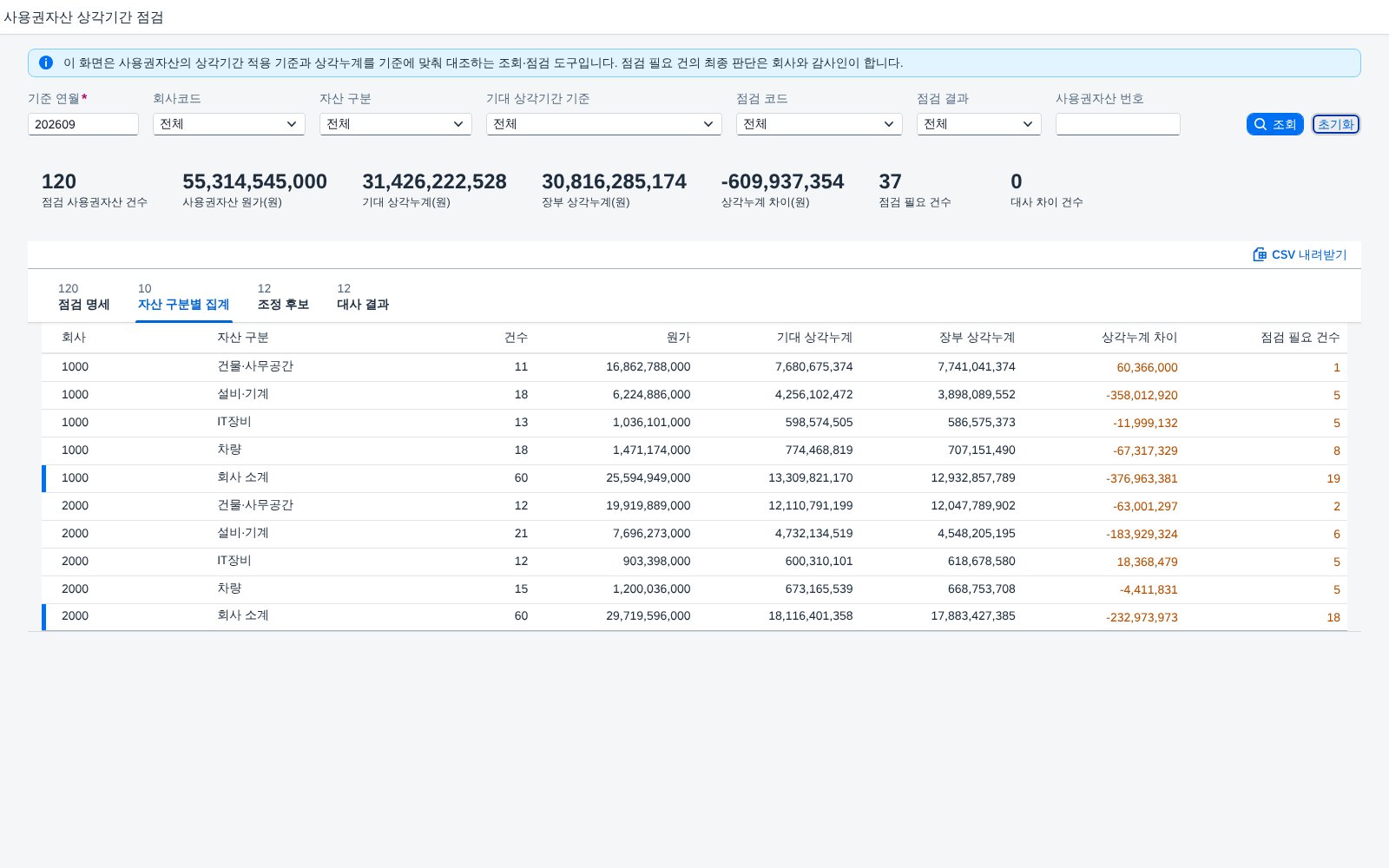This screenshot has width=1389, height=868.
Task: Expand the 기대 상각기간 기준 dropdown
Action: (604, 124)
